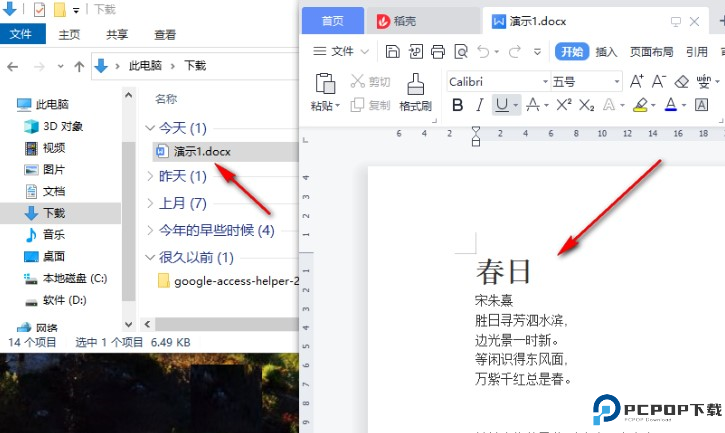725x433 pixels.
Task: Switch to the 开始 ribbon tab
Action: [572, 51]
